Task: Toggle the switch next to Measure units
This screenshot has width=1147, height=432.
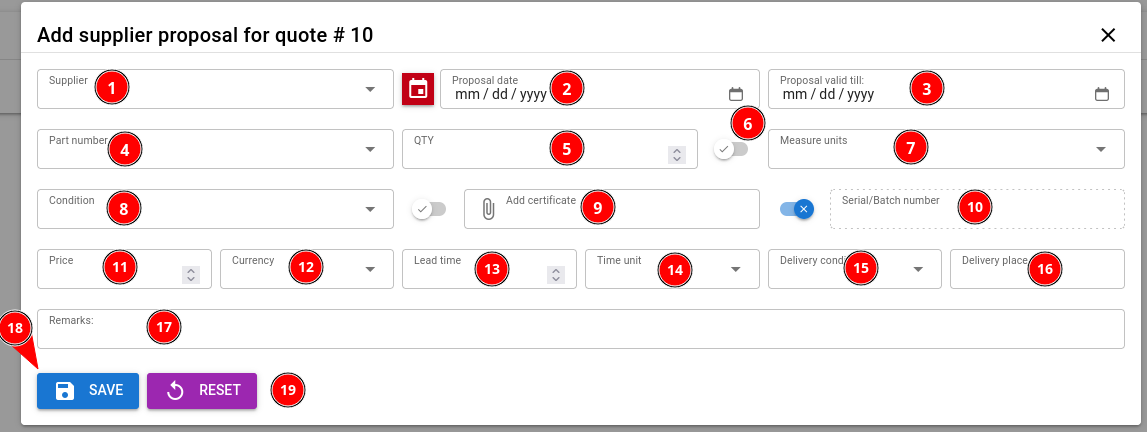Action: 731,149
